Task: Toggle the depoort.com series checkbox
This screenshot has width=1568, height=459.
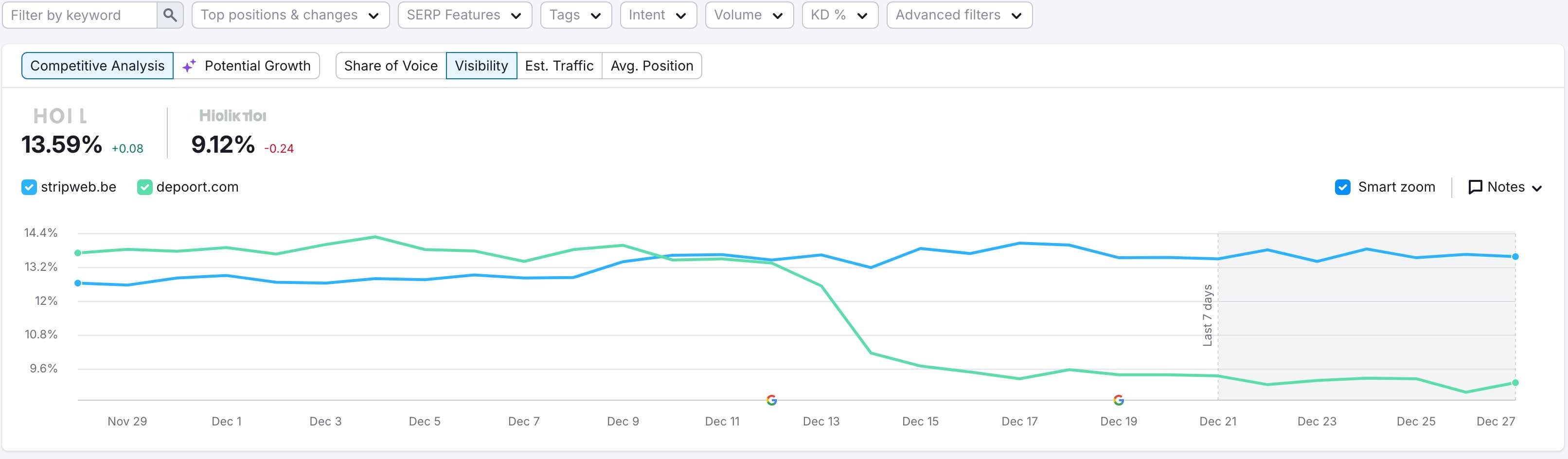Action: point(144,187)
